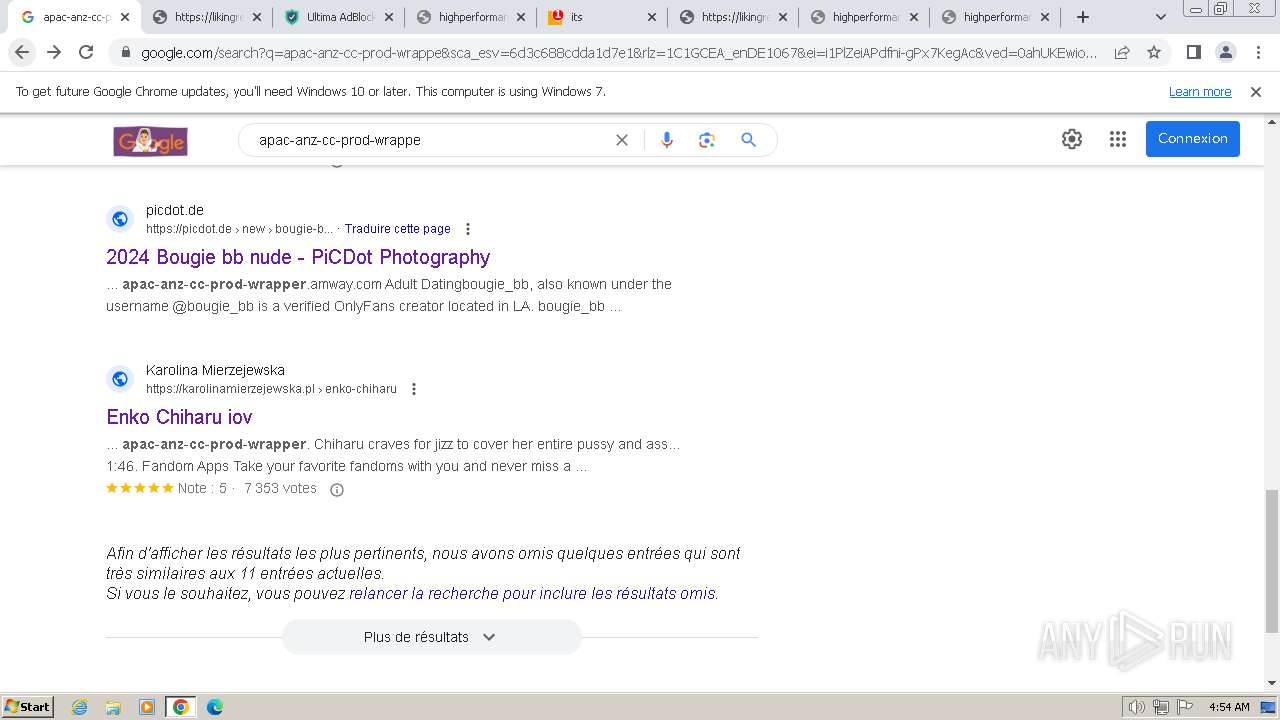
Task: Click into the Google search input field
Action: pyautogui.click(x=430, y=140)
